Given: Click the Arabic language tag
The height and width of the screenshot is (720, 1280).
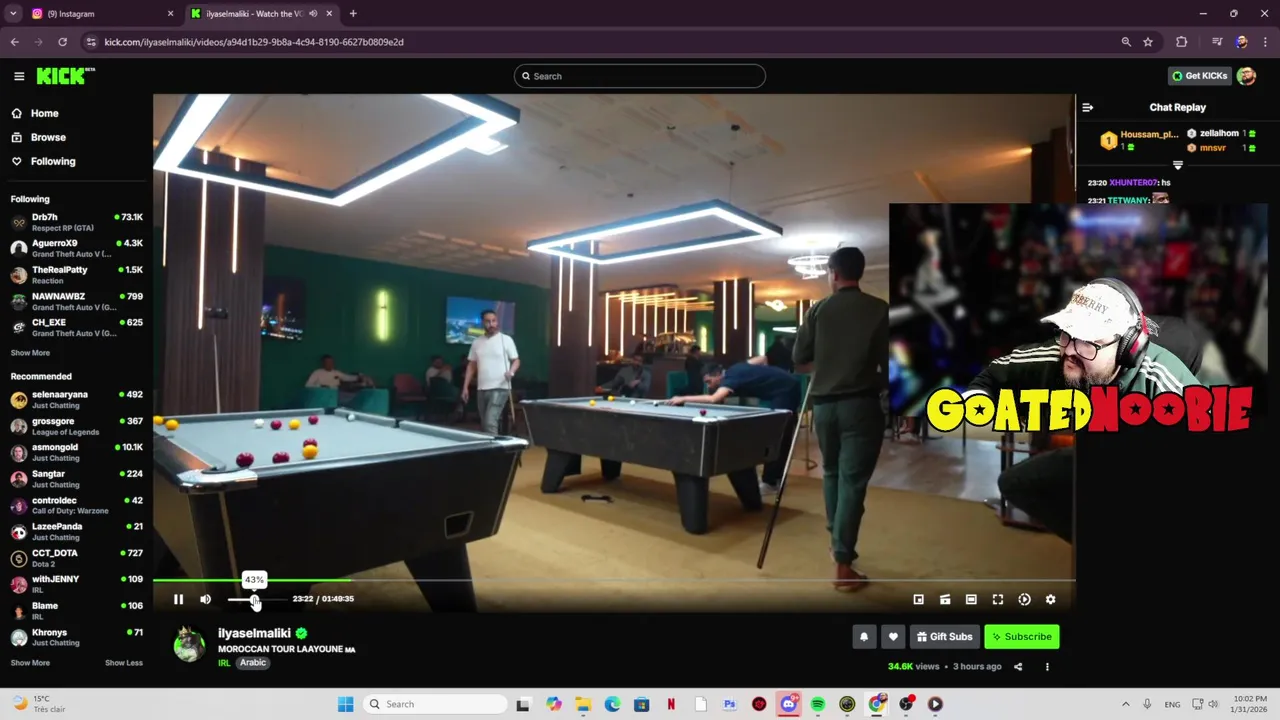Looking at the screenshot, I should pyautogui.click(x=253, y=663).
